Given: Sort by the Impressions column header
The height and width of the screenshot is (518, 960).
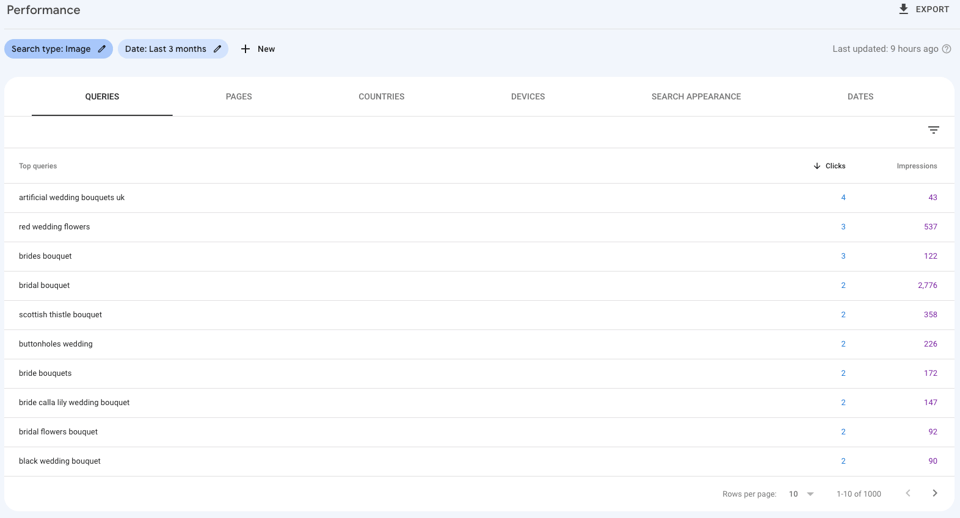Looking at the screenshot, I should [917, 166].
